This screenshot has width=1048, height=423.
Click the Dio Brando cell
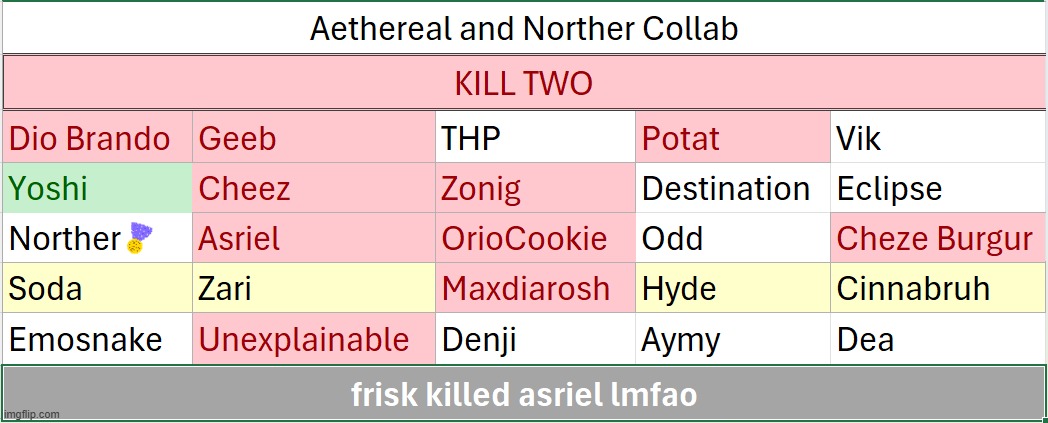pyautogui.click(x=97, y=139)
